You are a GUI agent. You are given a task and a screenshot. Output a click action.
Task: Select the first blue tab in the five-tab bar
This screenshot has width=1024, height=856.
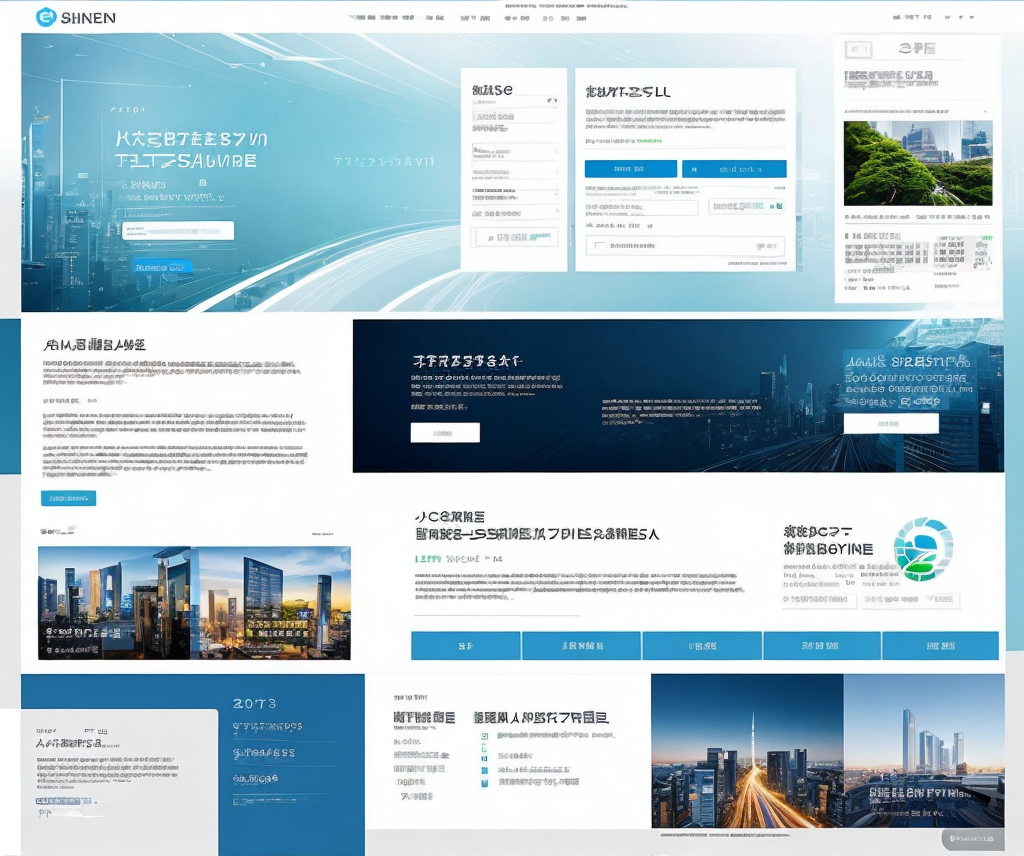click(x=465, y=646)
